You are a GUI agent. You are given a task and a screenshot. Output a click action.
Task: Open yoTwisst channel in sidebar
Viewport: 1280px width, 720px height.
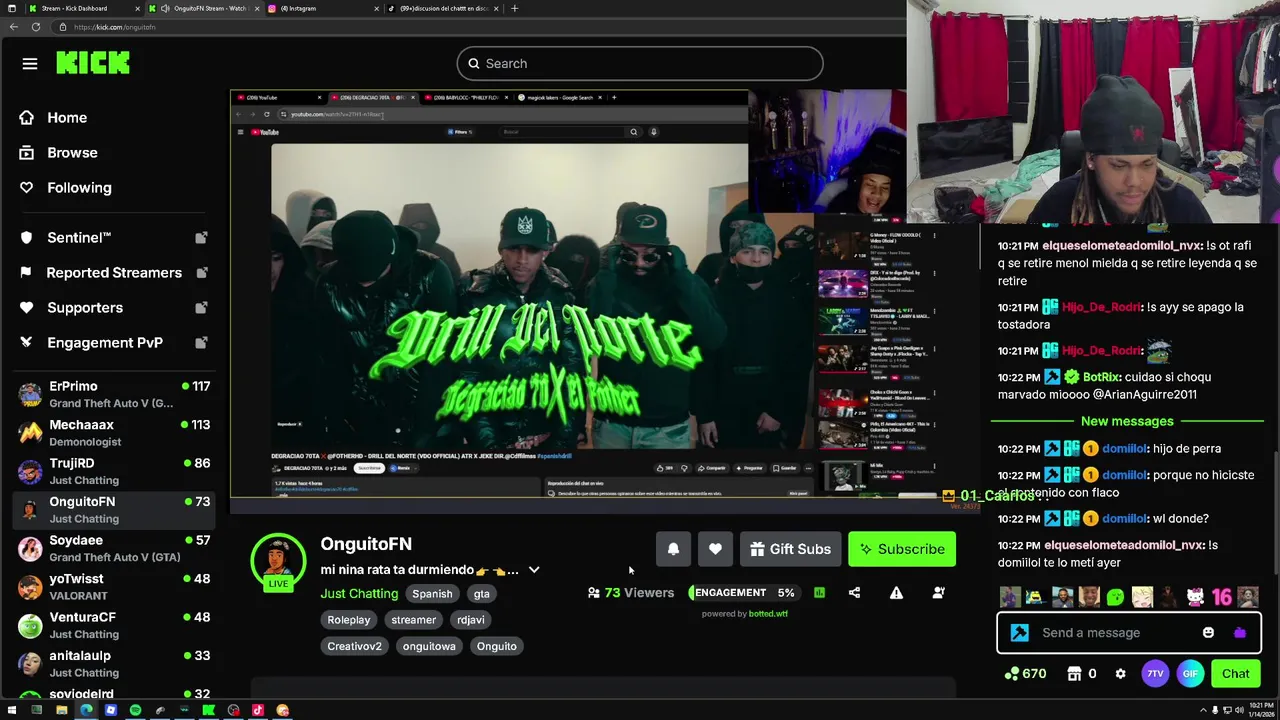[114, 587]
